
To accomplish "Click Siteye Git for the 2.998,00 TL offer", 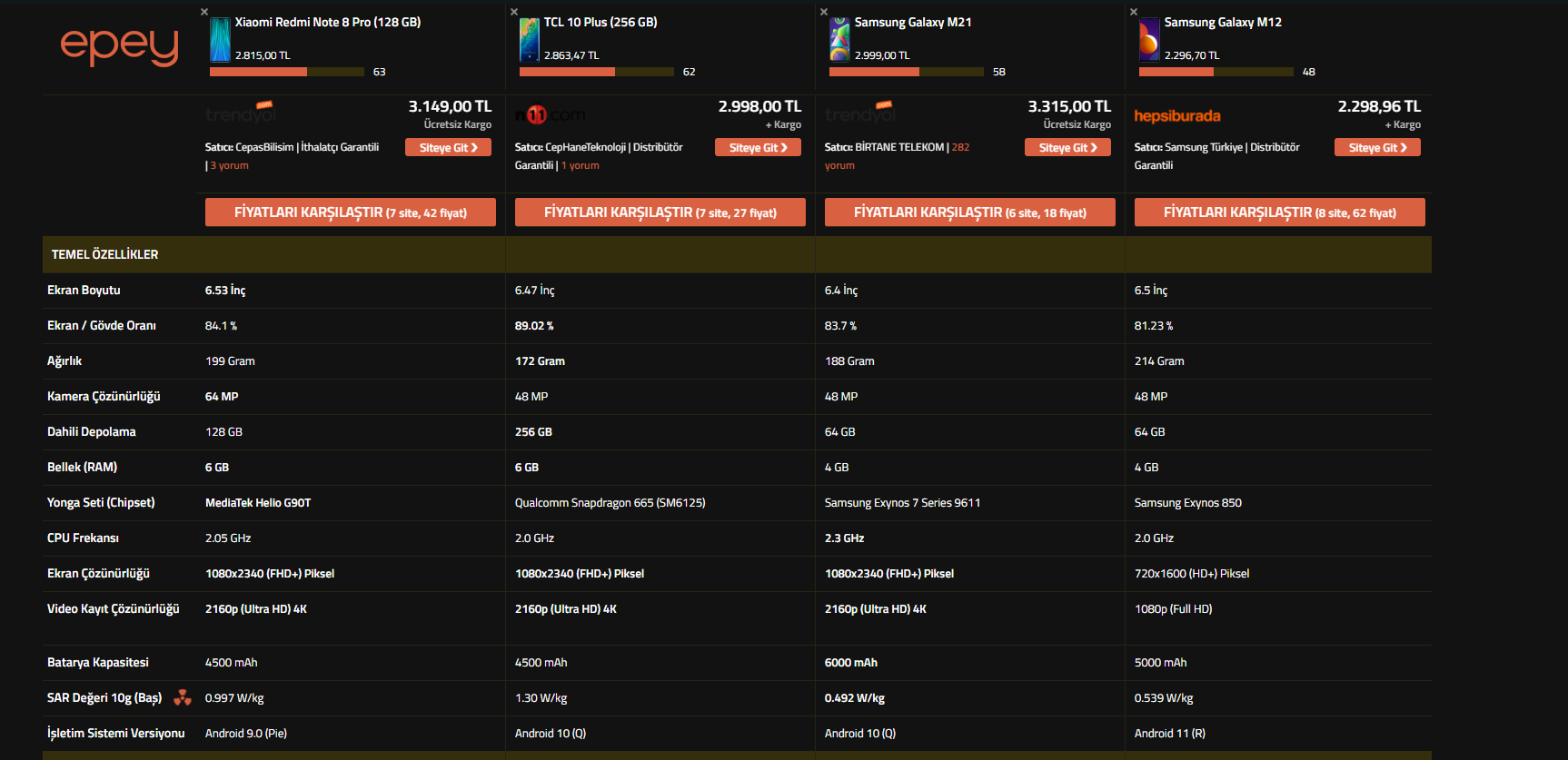I will tap(758, 147).
